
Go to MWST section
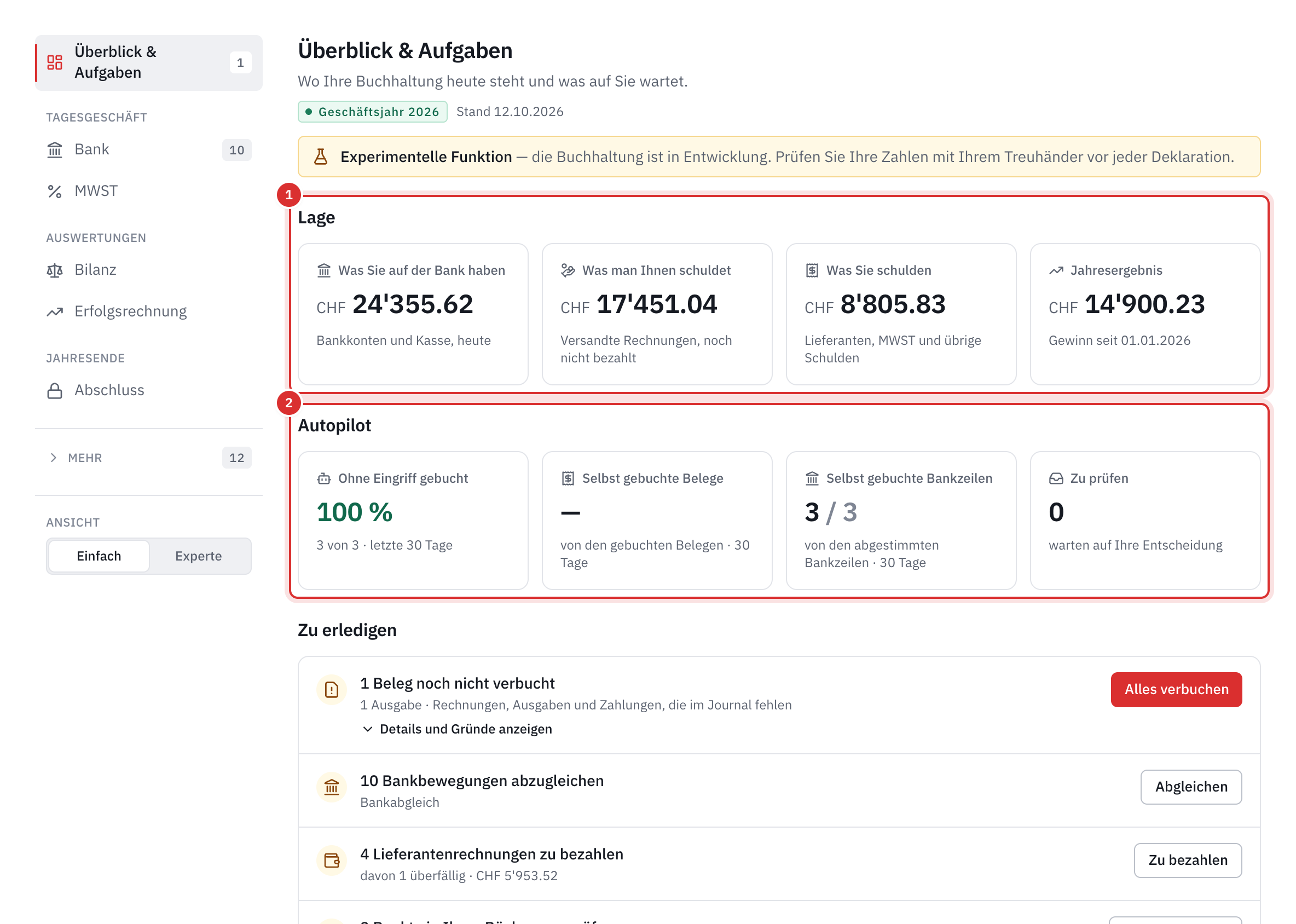tap(149, 191)
